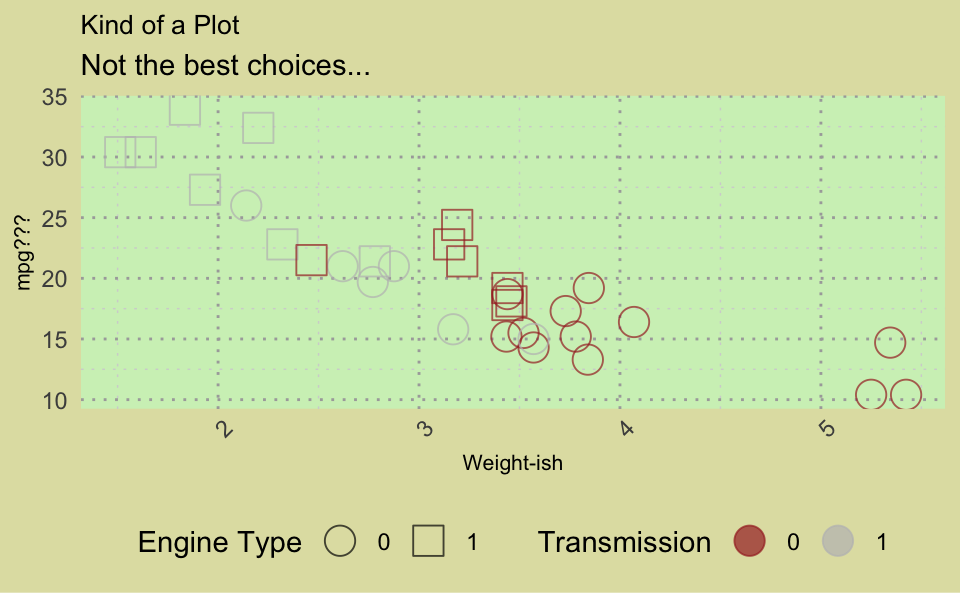The height and width of the screenshot is (593, 960).
Task: Click the "Weight-ish" x-axis label
Action: coord(512,463)
